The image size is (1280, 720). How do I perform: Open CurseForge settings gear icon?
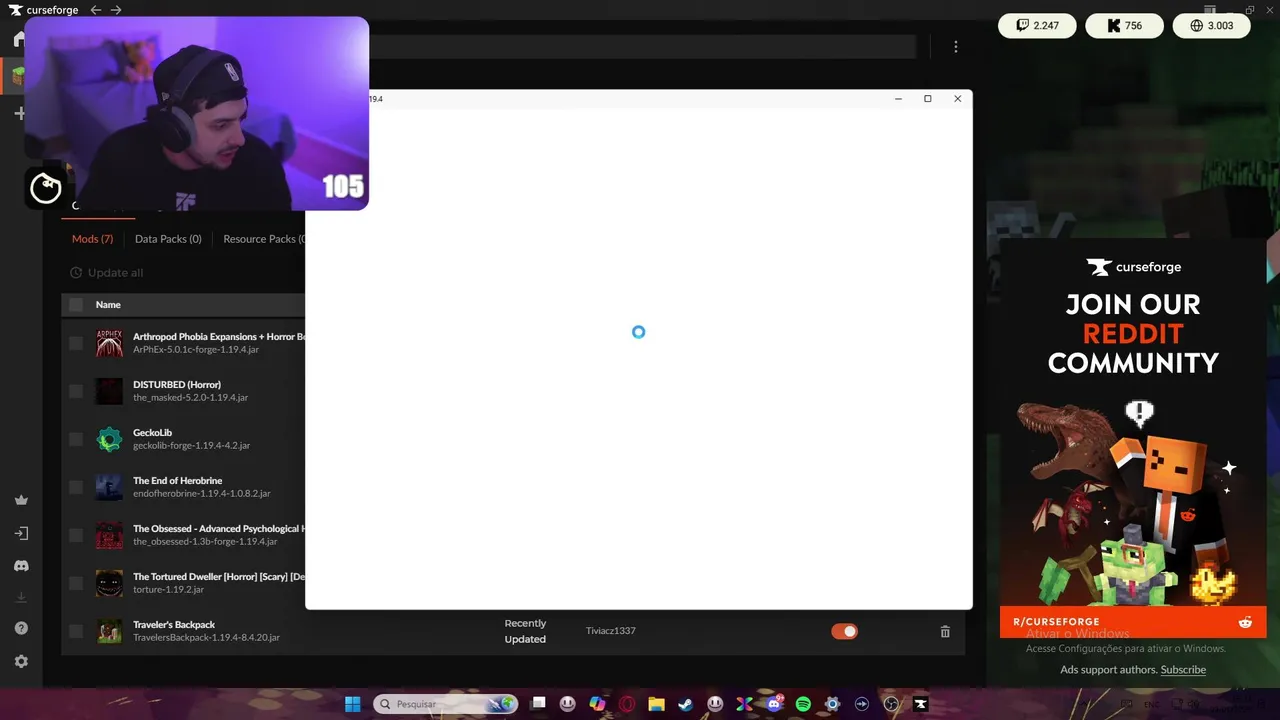21,661
